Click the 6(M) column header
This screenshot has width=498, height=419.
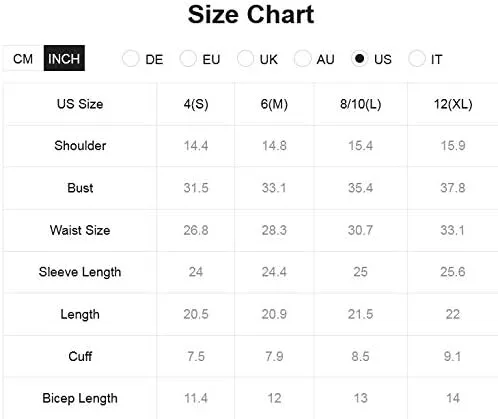coord(274,104)
